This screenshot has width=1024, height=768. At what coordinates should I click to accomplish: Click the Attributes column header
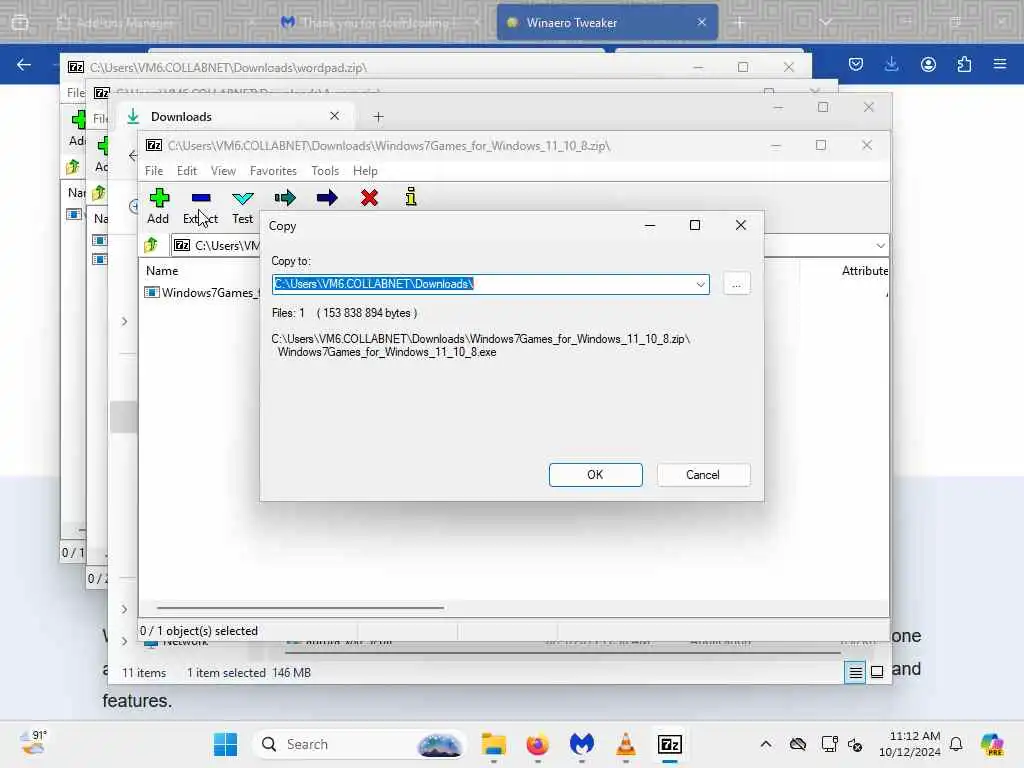click(x=865, y=270)
